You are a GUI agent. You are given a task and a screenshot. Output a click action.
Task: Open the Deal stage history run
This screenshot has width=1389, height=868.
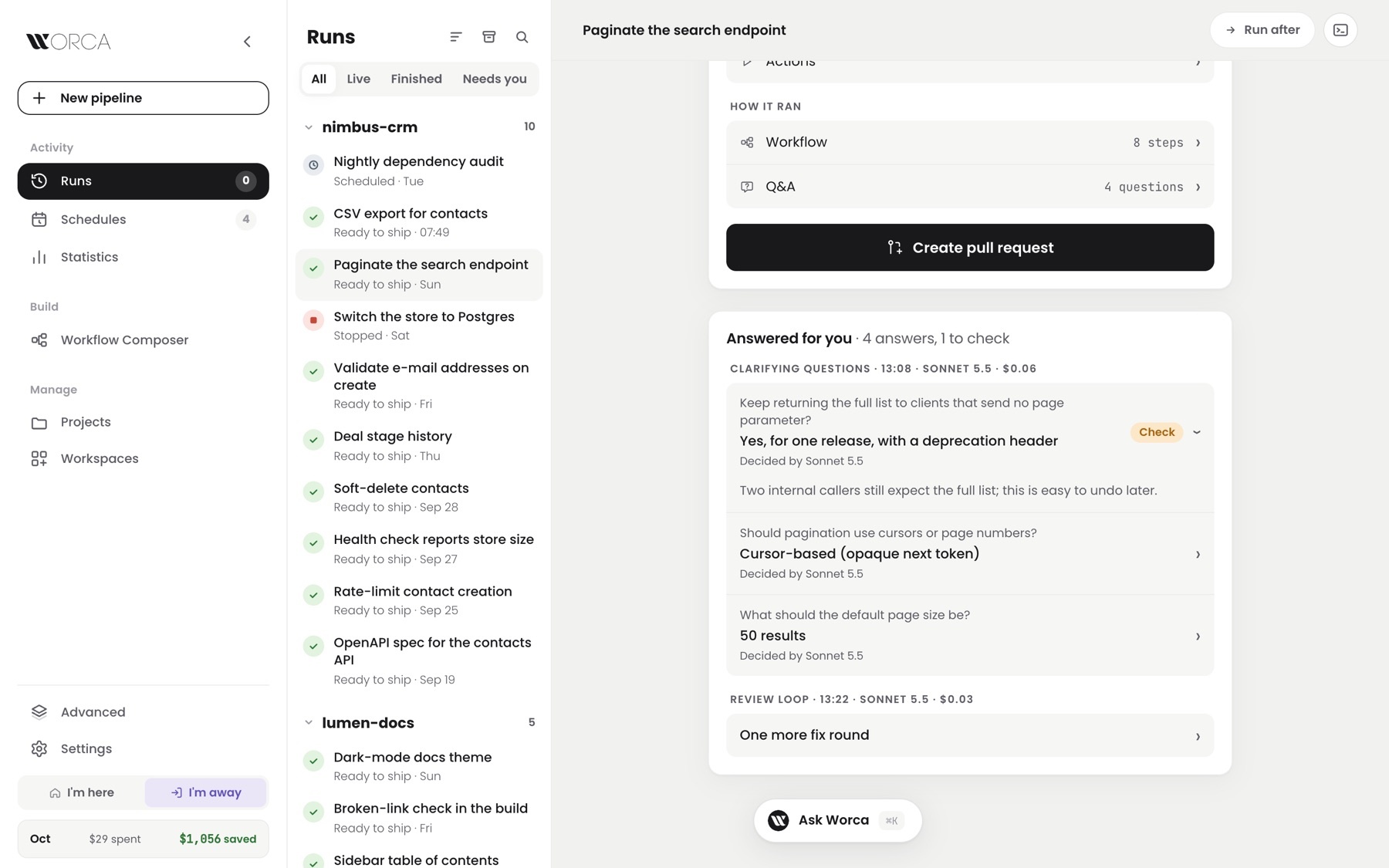point(419,446)
